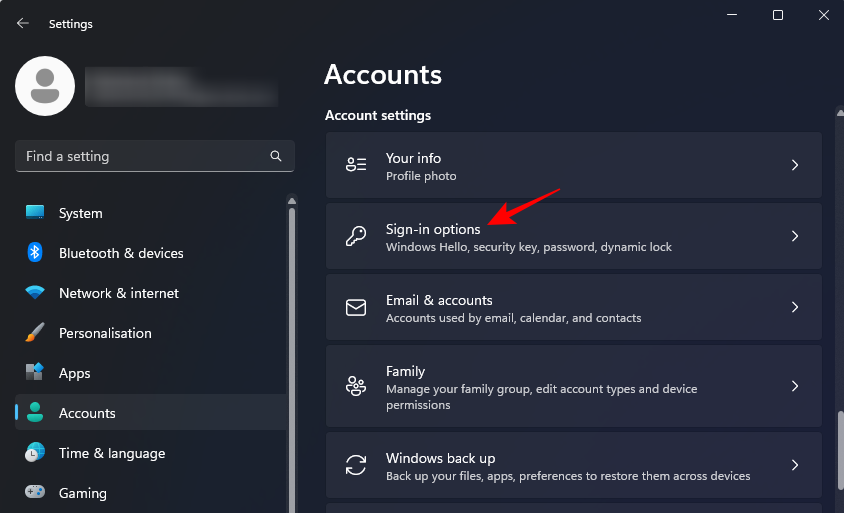
Task: Click the Email & accounts envelope icon
Action: (356, 308)
